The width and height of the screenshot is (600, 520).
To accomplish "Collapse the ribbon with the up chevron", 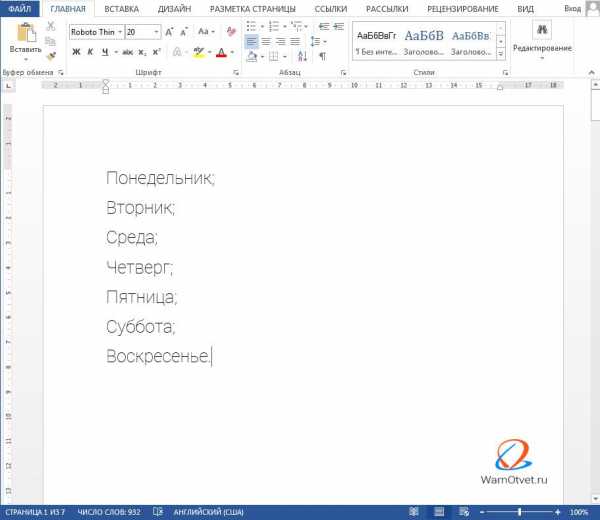I will point(592,72).
